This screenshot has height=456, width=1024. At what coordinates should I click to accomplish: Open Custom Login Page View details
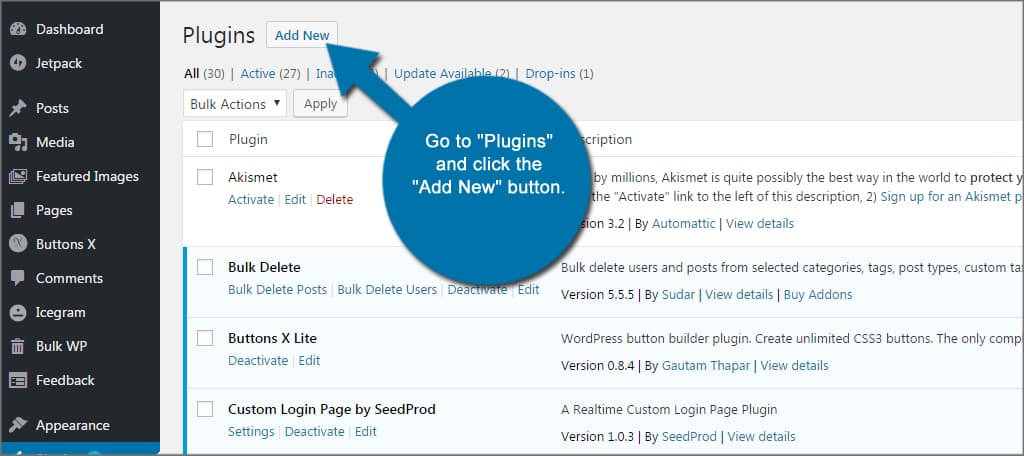[761, 436]
